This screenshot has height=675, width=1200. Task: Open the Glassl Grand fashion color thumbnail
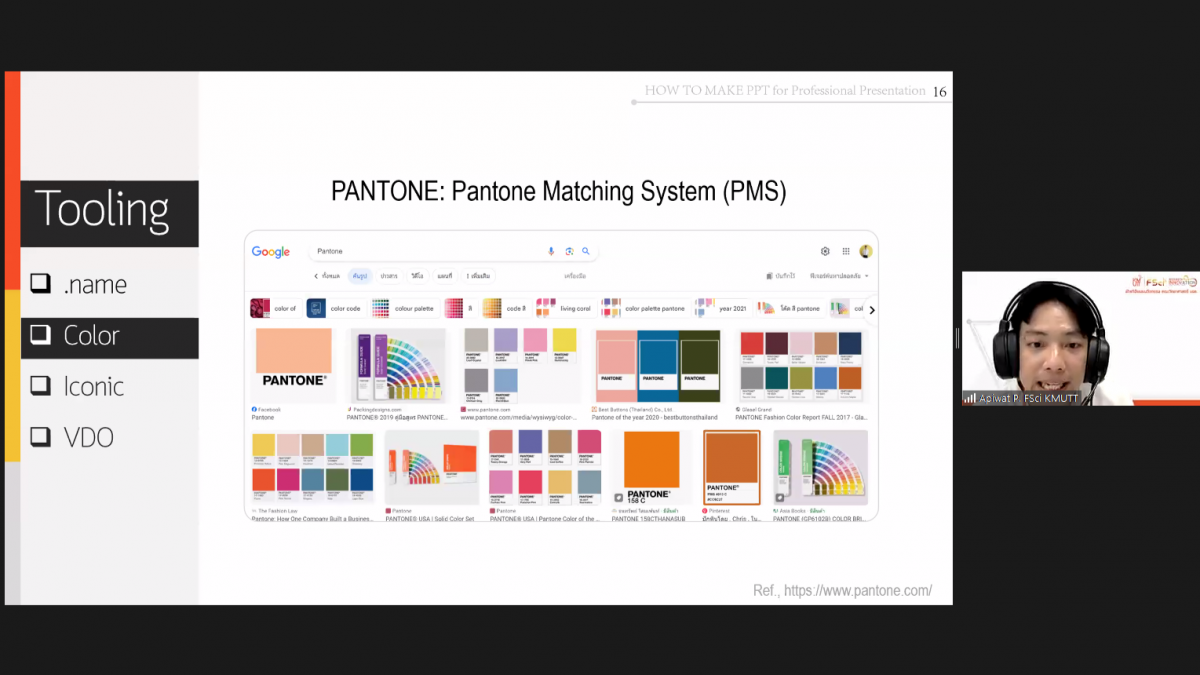(x=801, y=365)
